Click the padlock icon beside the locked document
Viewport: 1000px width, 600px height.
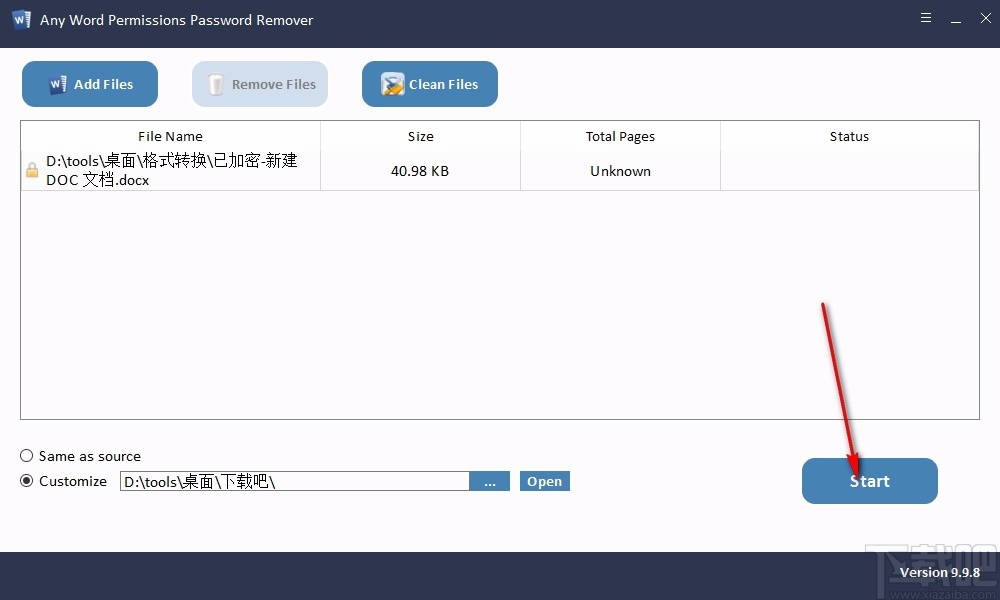click(x=30, y=169)
